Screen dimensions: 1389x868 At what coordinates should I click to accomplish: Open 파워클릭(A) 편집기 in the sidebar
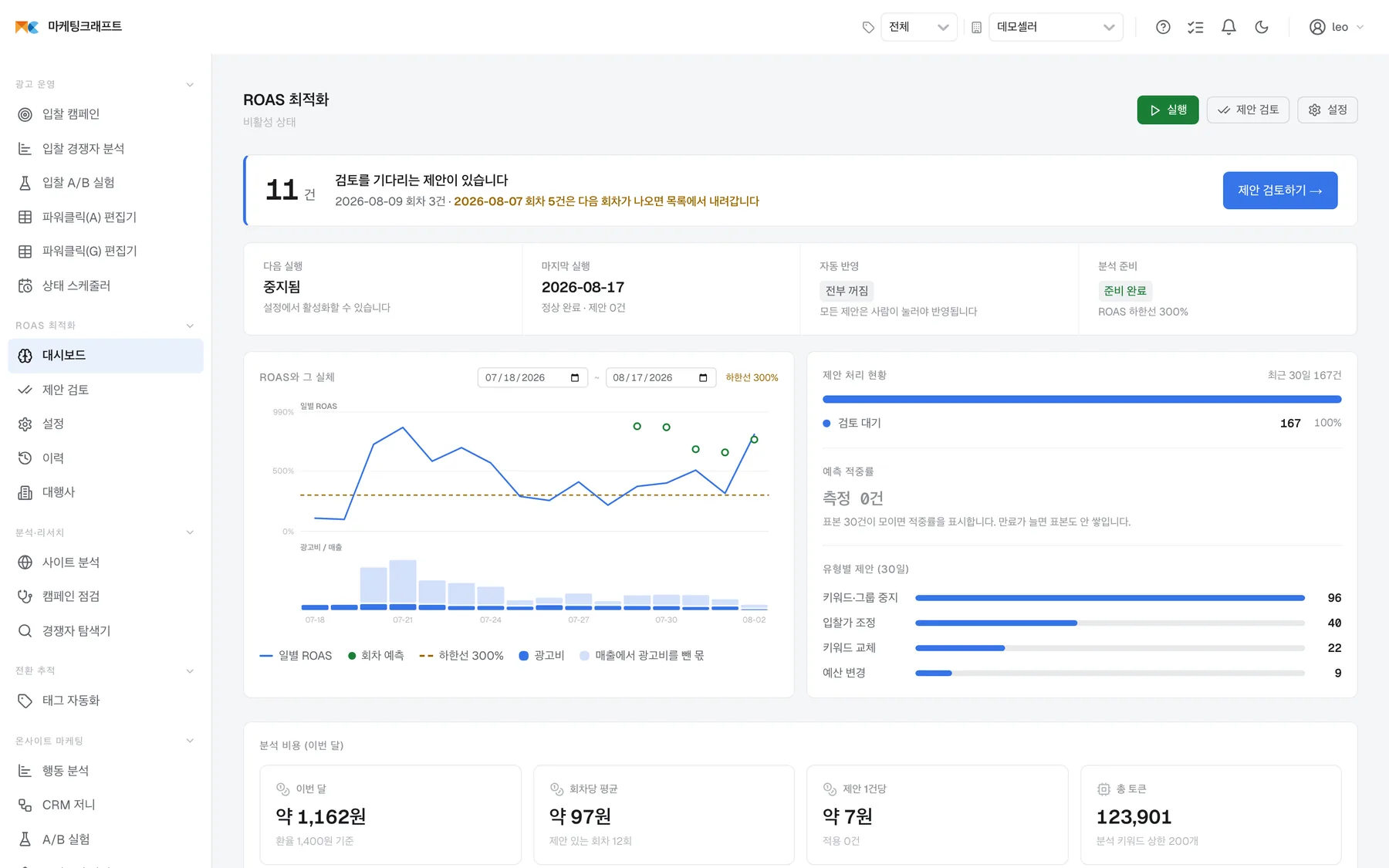click(106, 218)
